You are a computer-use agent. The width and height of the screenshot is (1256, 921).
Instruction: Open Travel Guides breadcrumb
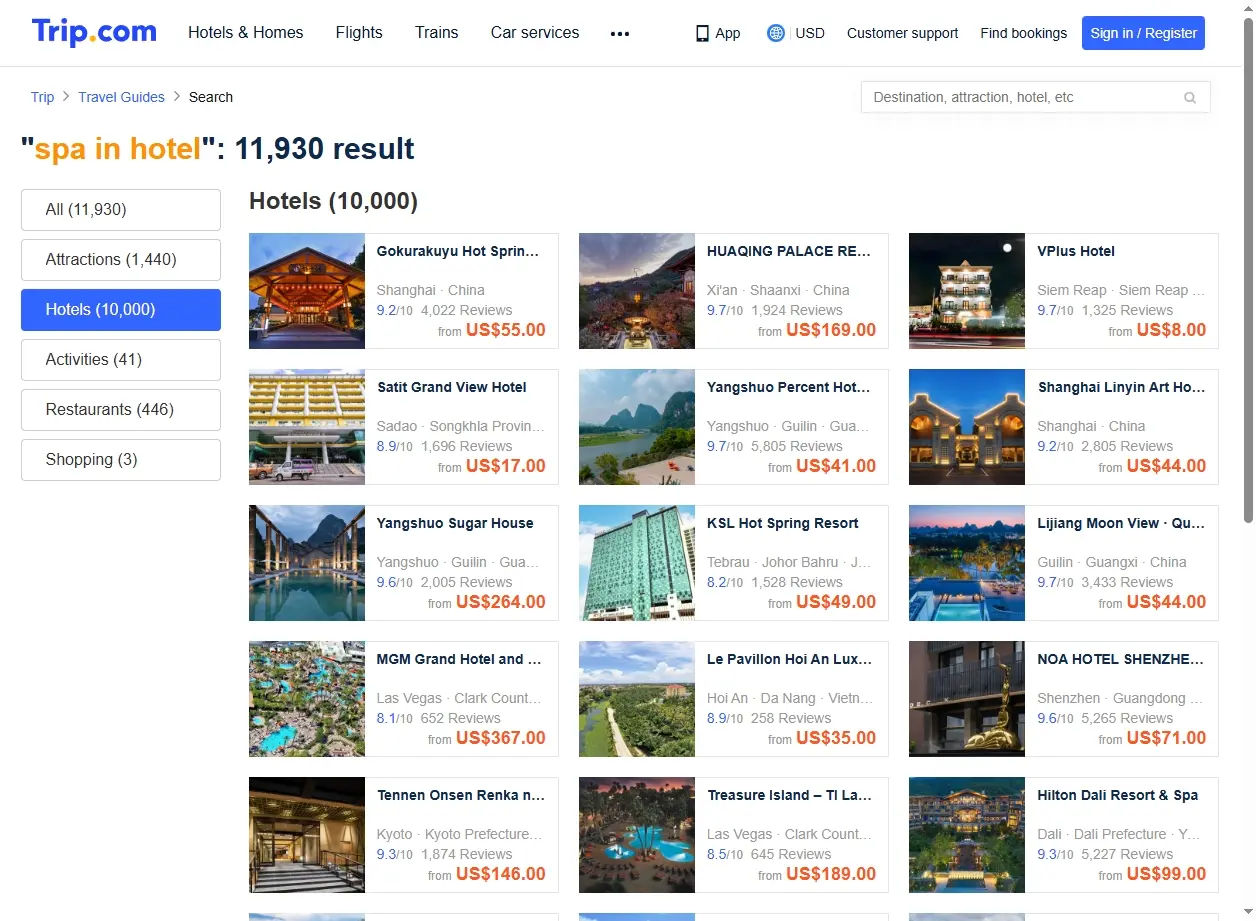pyautogui.click(x=121, y=97)
